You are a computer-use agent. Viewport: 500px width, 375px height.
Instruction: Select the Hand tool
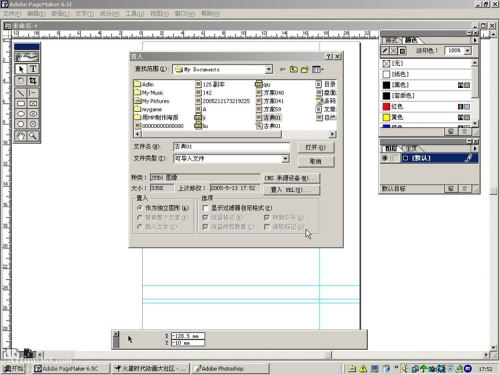[x=21, y=136]
